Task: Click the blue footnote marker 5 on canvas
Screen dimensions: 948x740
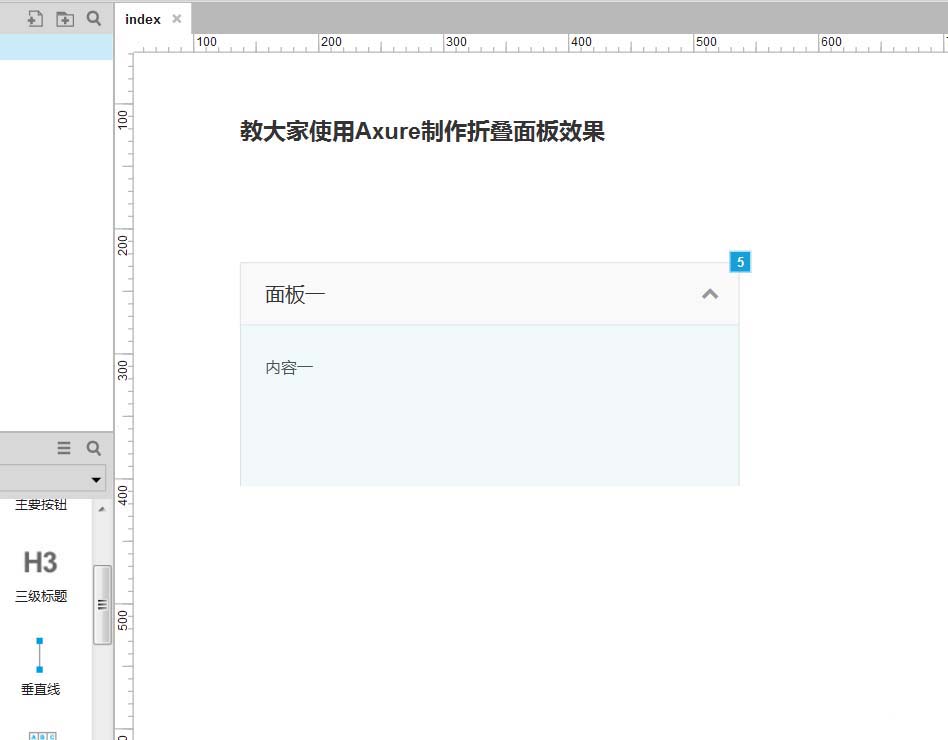Action: pos(740,261)
